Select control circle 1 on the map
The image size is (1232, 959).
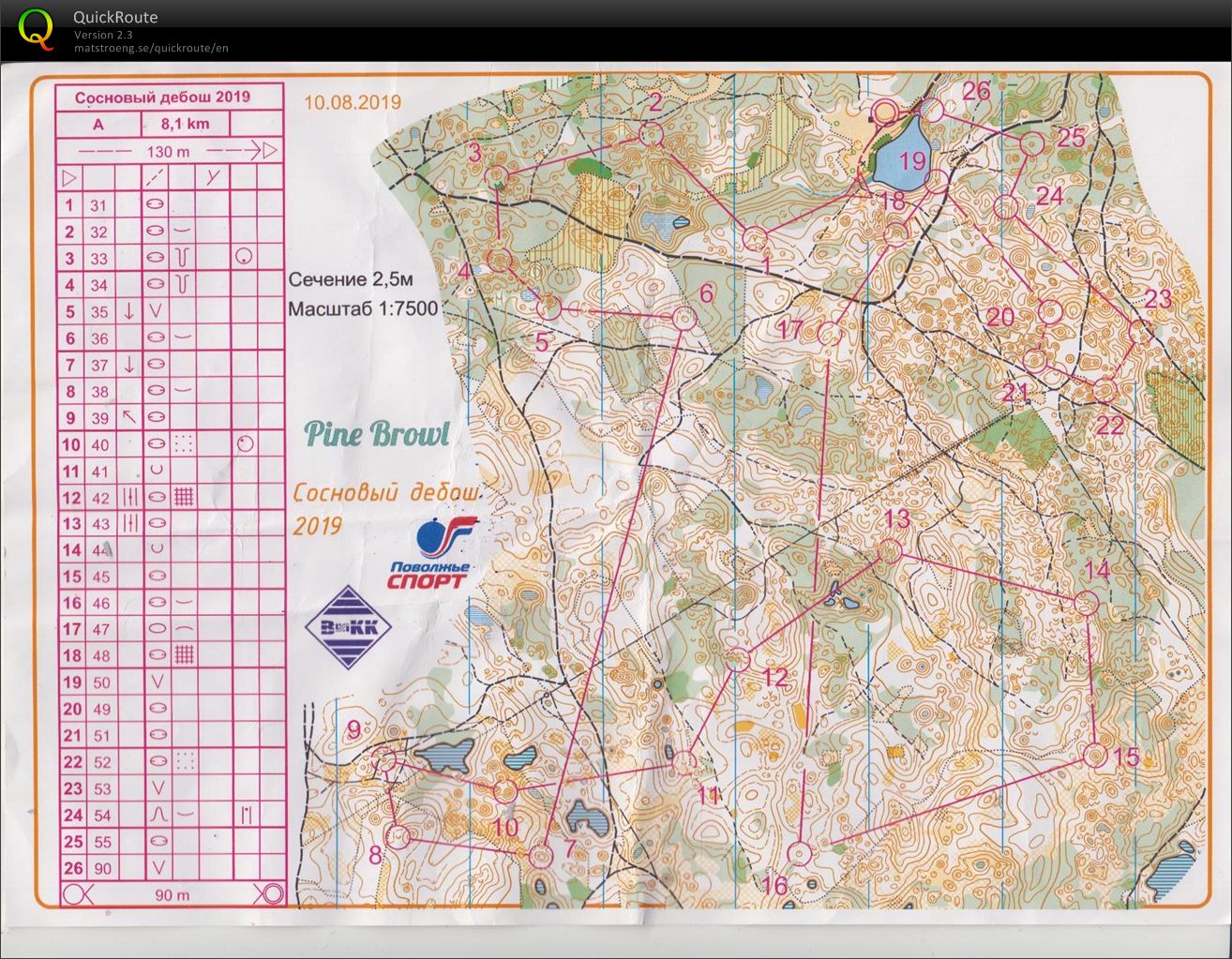(756, 237)
